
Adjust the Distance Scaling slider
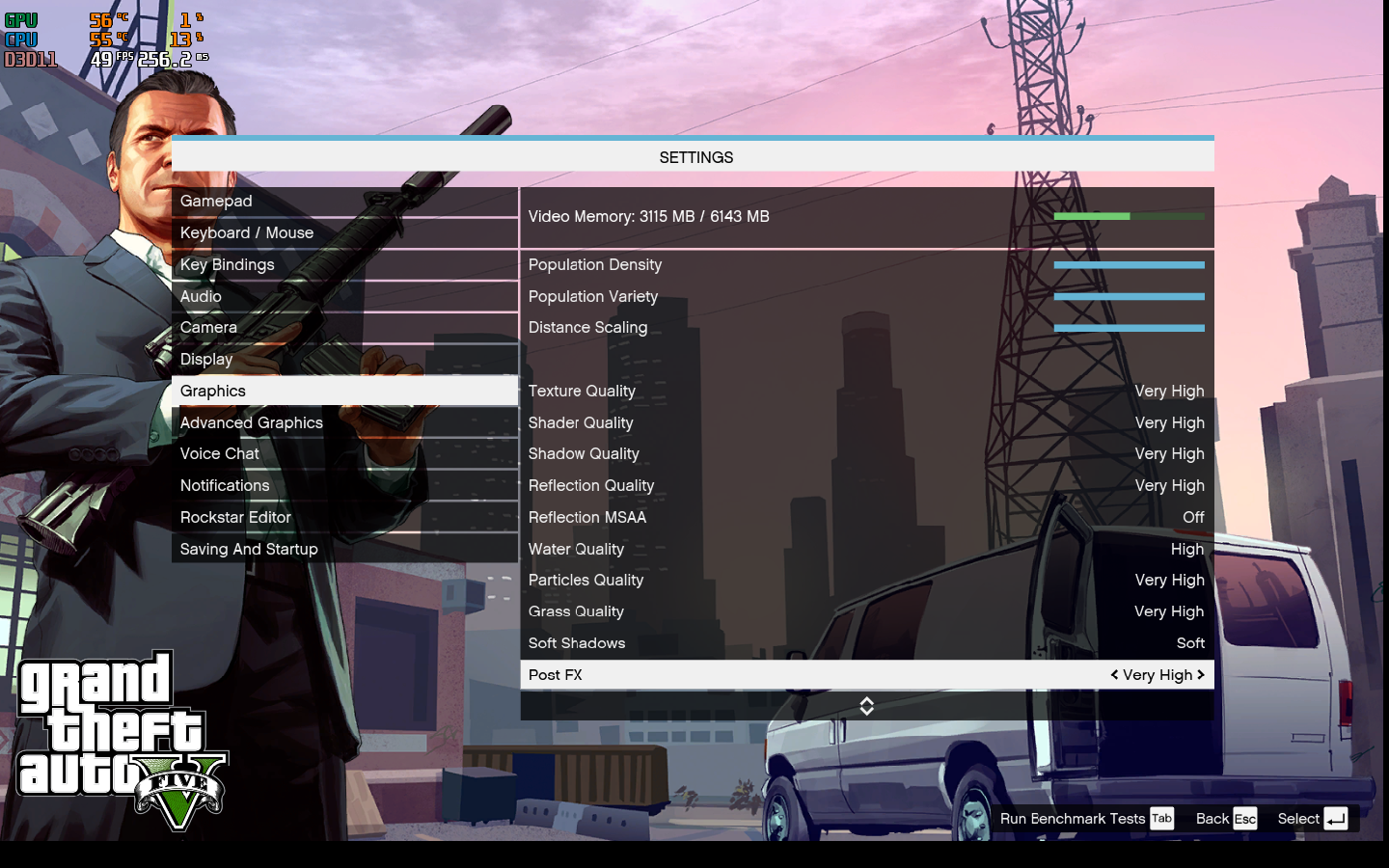(1129, 328)
